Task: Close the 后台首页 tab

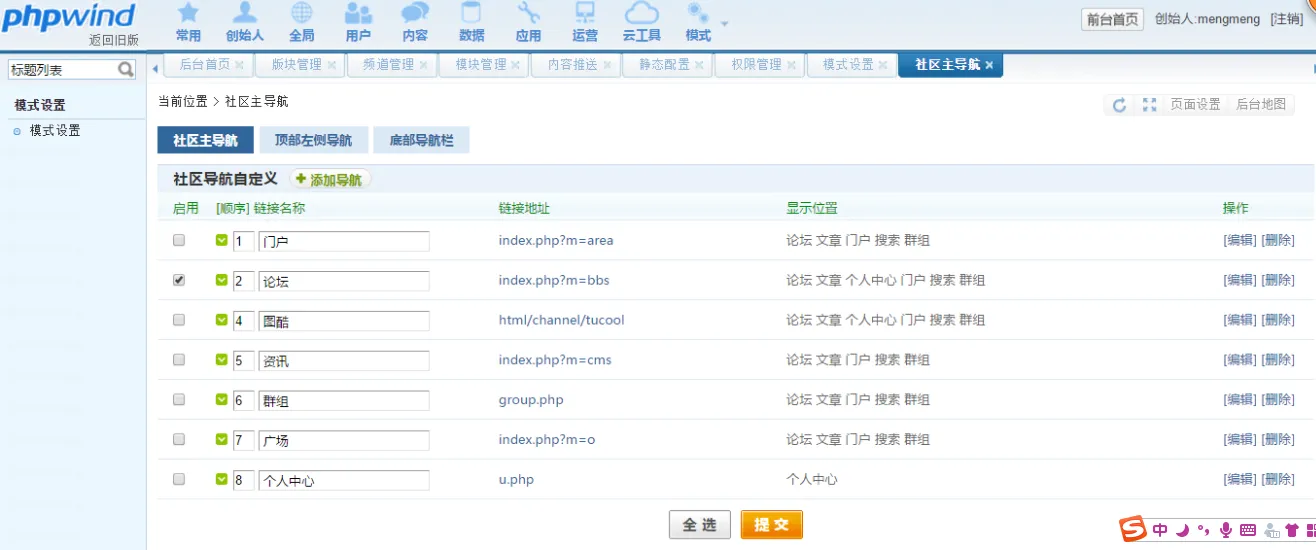Action: [239, 65]
